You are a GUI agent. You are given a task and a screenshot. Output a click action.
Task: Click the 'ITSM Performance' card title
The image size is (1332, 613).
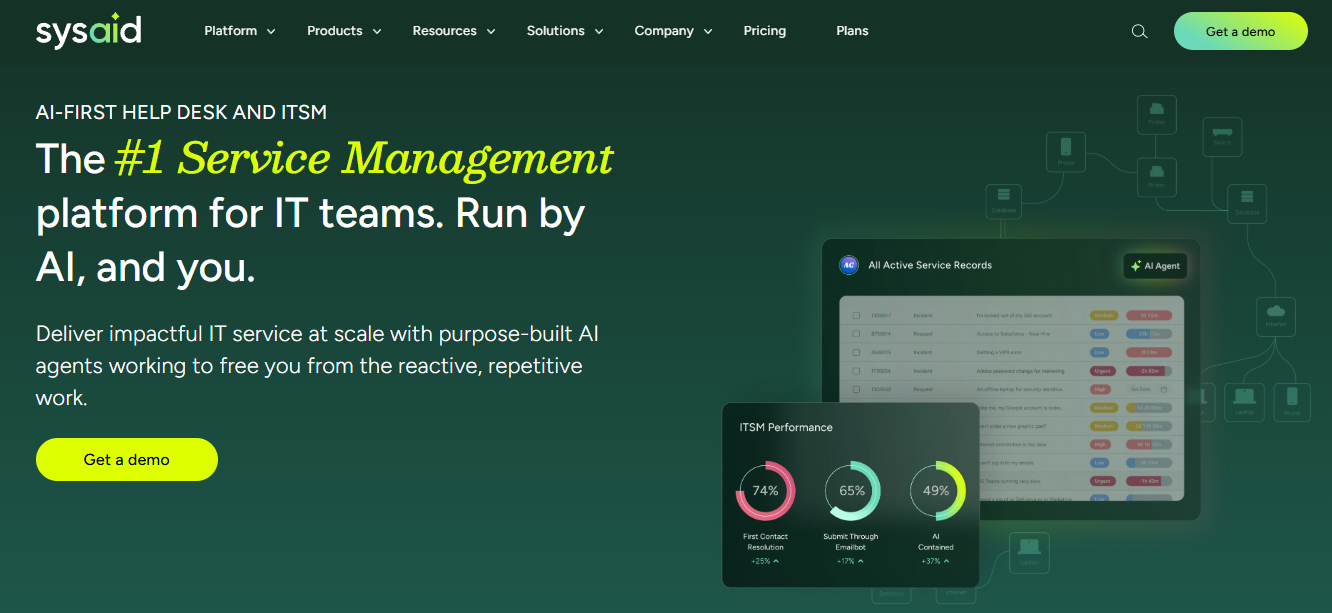786,427
